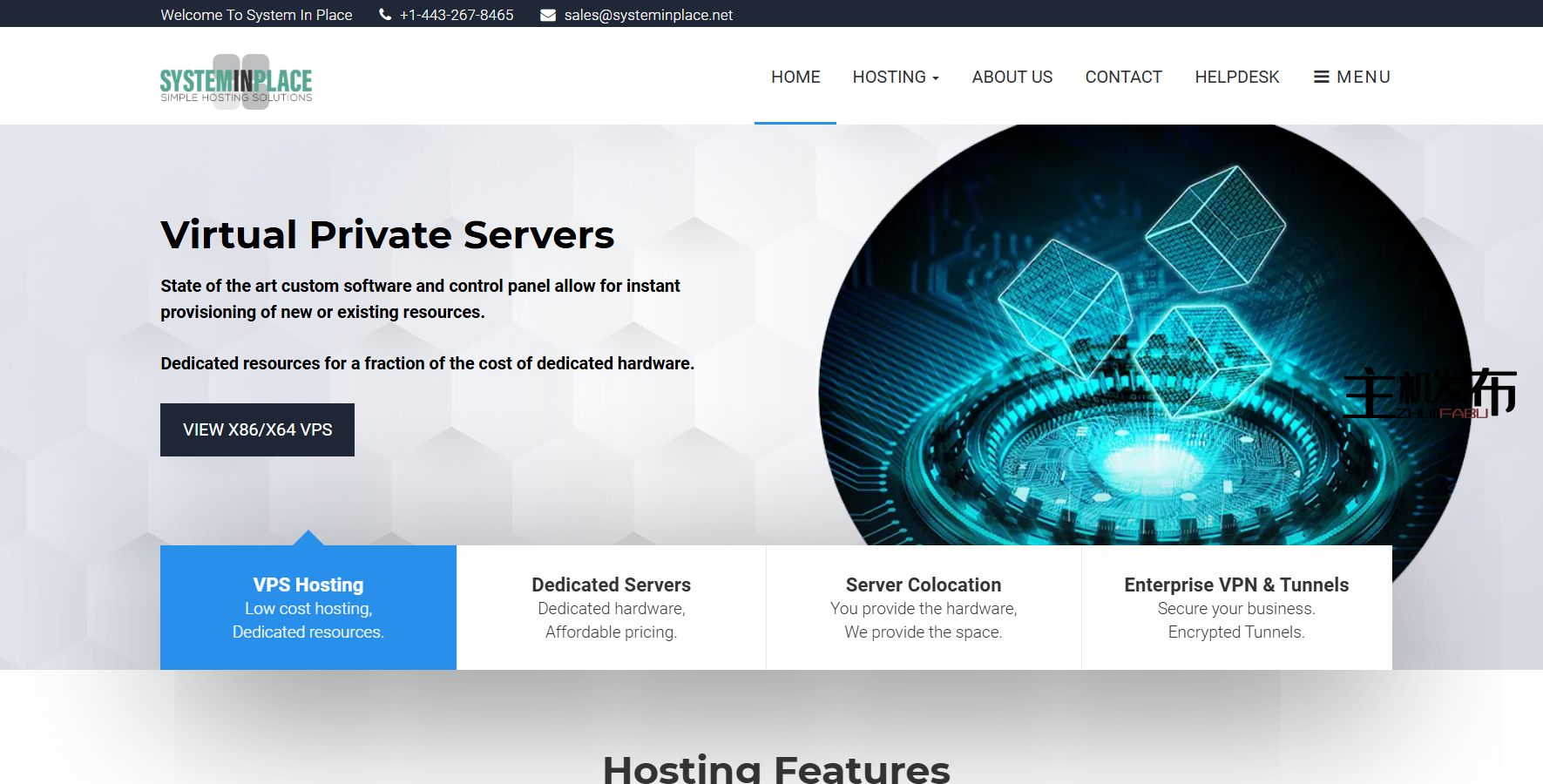1543x784 pixels.
Task: Open the hamburger MENU icon
Action: coord(1321,77)
